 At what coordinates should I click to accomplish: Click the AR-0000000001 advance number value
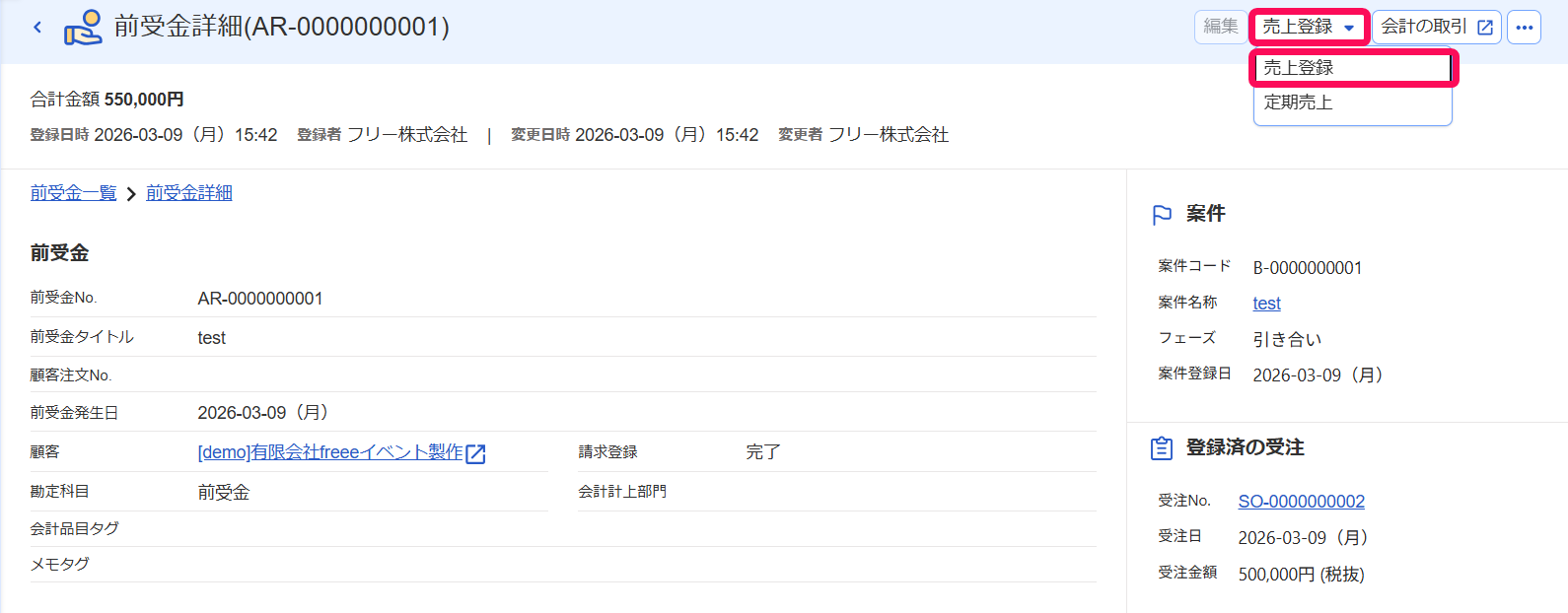tap(260, 299)
